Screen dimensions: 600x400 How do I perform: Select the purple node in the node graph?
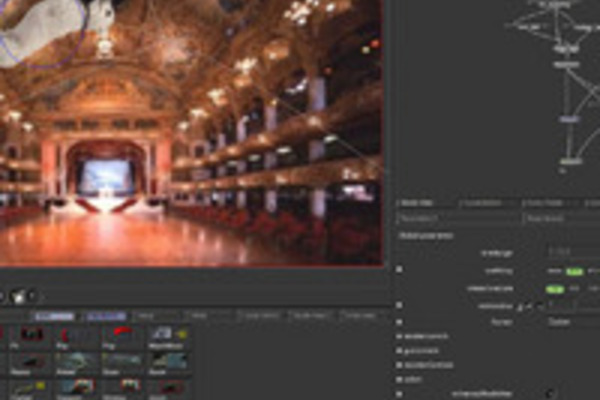[x=569, y=120]
